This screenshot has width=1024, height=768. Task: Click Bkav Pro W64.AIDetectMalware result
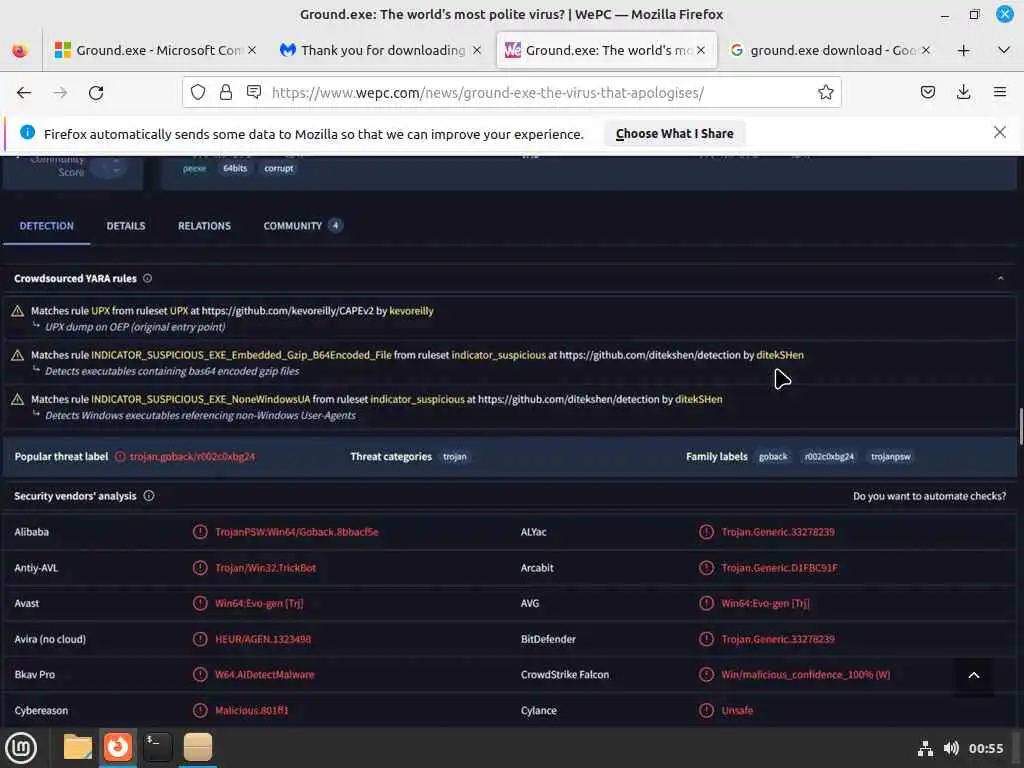[264, 675]
